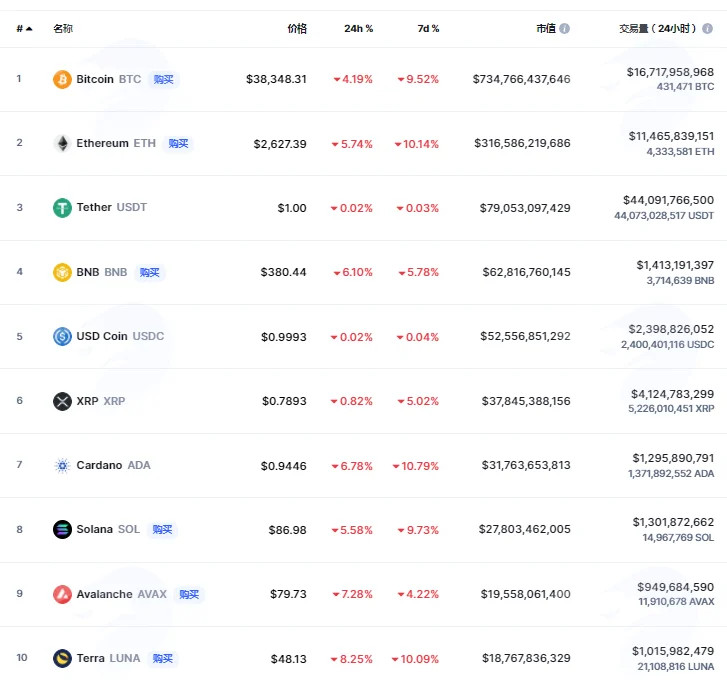
Task: Open the Avalanche AVAX name link
Action: pos(121,594)
